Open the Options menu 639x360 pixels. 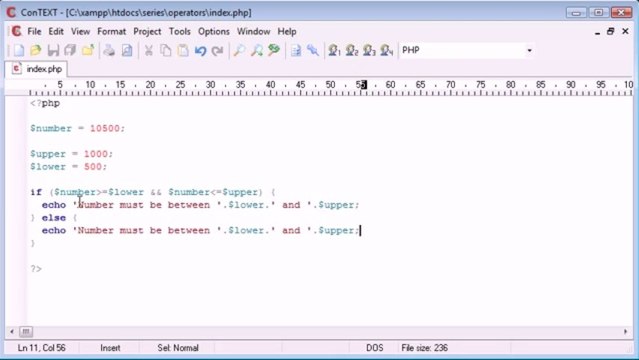click(x=214, y=31)
